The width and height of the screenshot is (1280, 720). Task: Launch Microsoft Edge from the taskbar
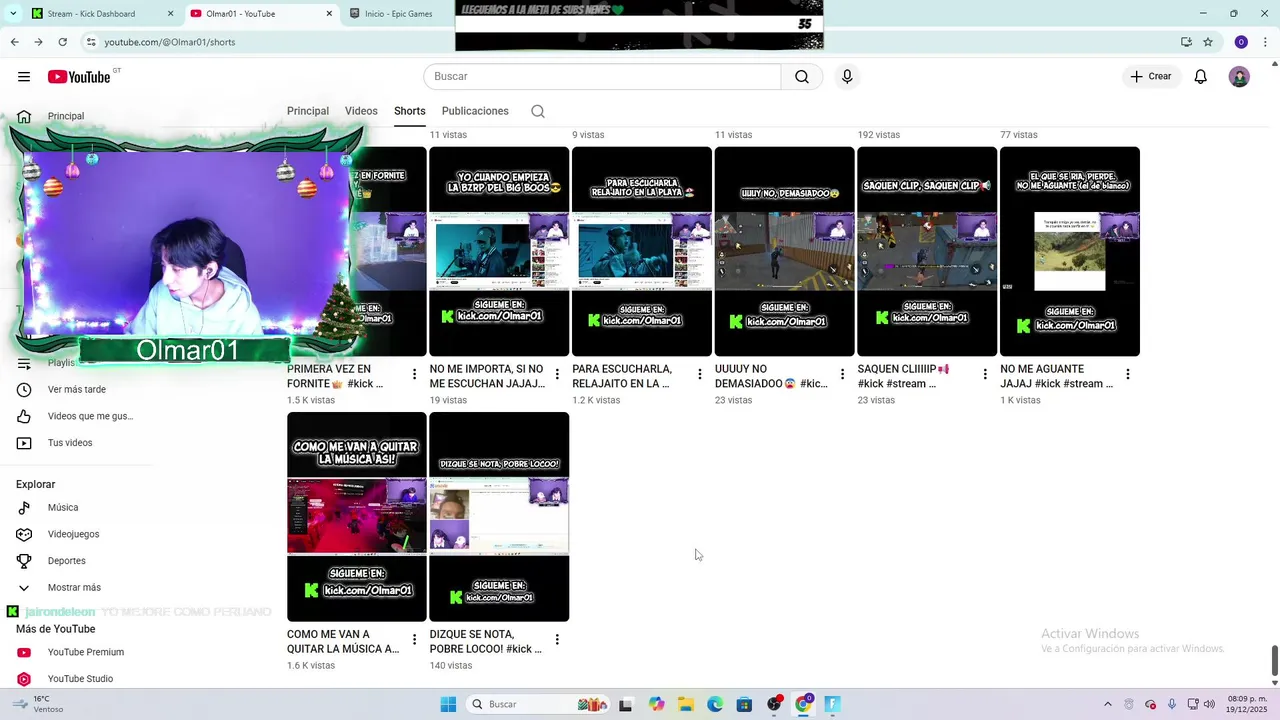715,704
